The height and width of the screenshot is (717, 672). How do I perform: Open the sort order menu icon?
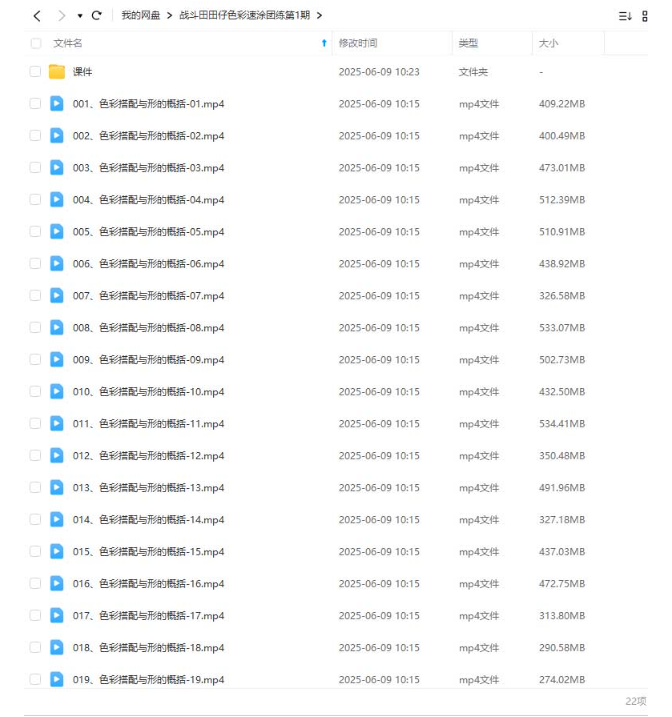coord(625,16)
